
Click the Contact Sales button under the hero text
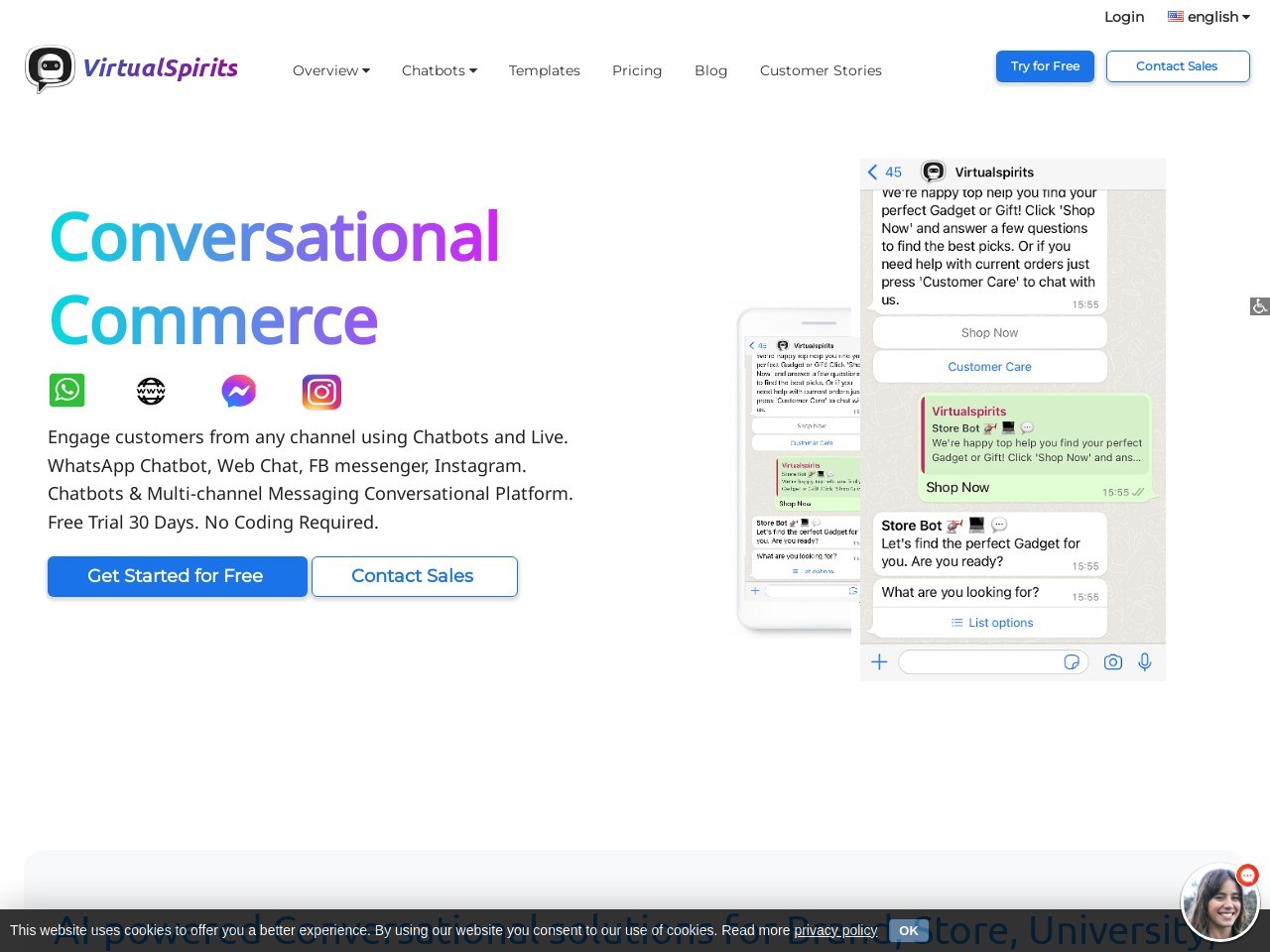[x=415, y=576]
